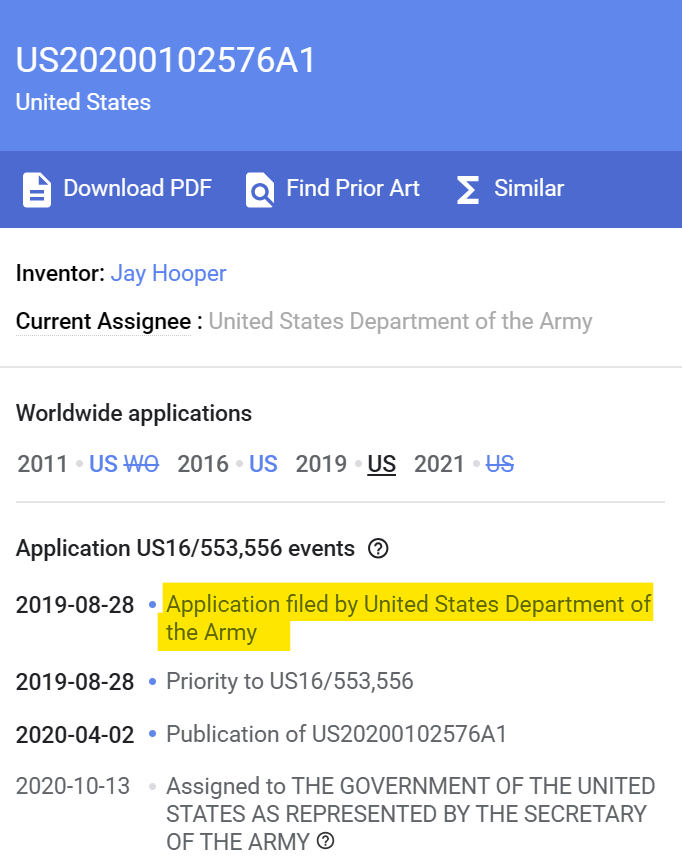Open the 2011 US application link
This screenshot has height=864, width=682.
click(104, 464)
